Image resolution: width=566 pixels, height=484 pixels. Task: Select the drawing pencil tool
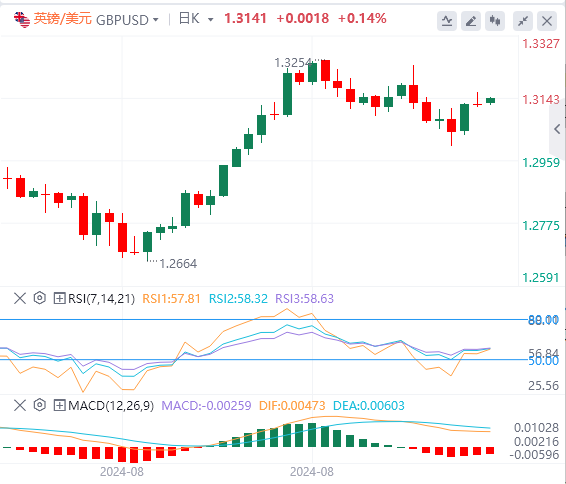coord(471,21)
